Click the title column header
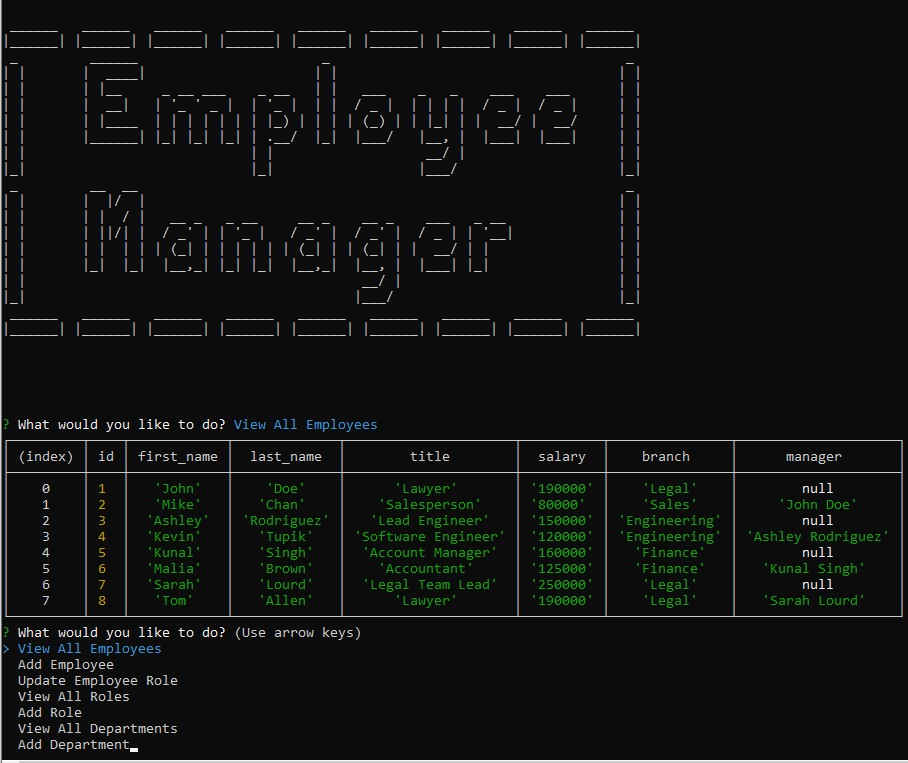This screenshot has height=763, width=908. coord(430,457)
